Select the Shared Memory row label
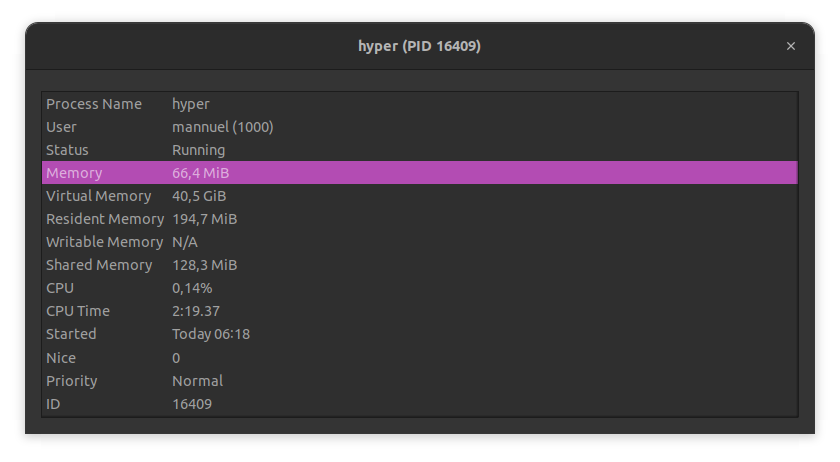This screenshot has width=840, height=462. [99, 265]
